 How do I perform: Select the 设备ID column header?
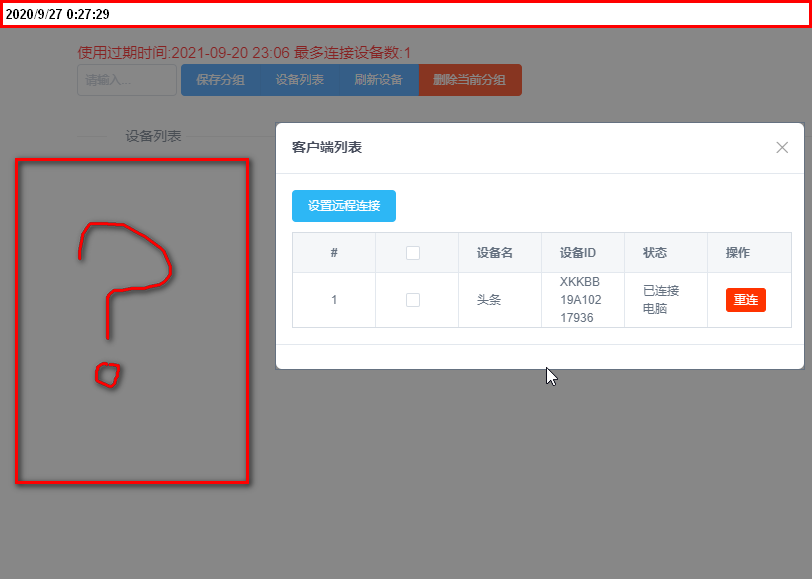(577, 253)
